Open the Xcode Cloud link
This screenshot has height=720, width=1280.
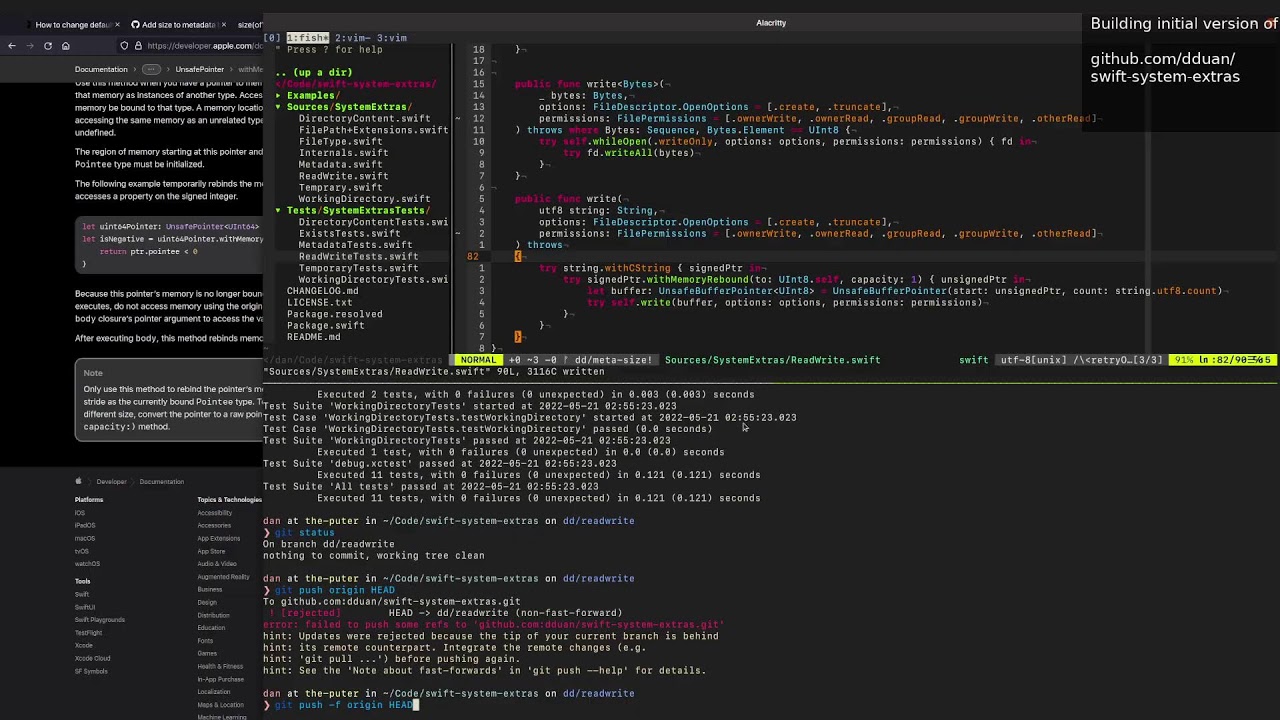(92, 658)
